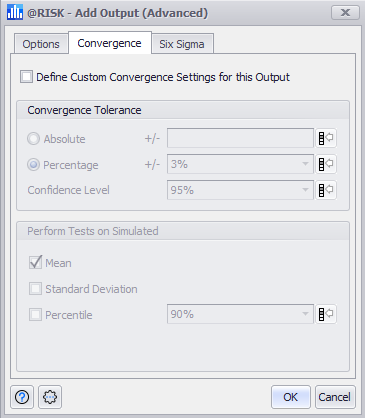Image resolution: width=365 pixels, height=418 pixels.
Task: Open the gear settings icon at bottom
Action: pos(50,397)
